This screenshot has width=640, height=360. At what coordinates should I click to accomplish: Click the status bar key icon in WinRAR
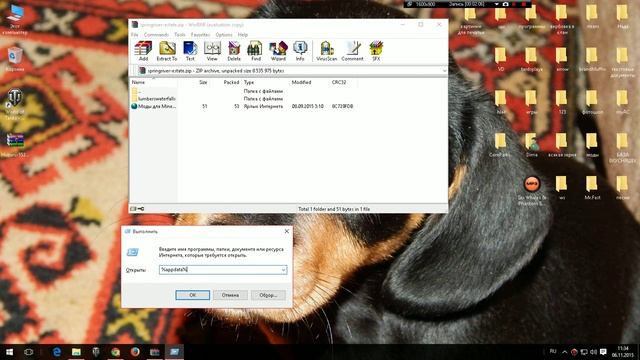[x=141, y=209]
